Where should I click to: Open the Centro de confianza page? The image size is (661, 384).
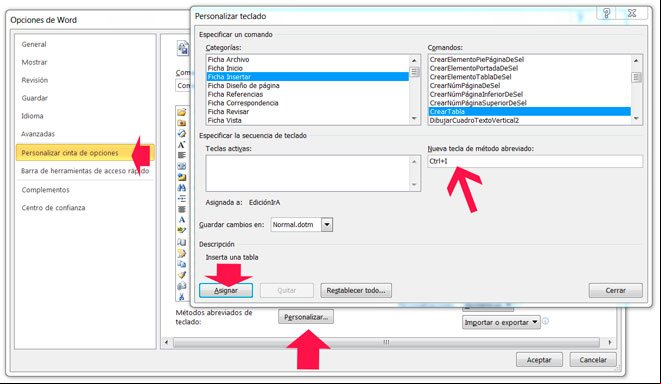[x=54, y=208]
